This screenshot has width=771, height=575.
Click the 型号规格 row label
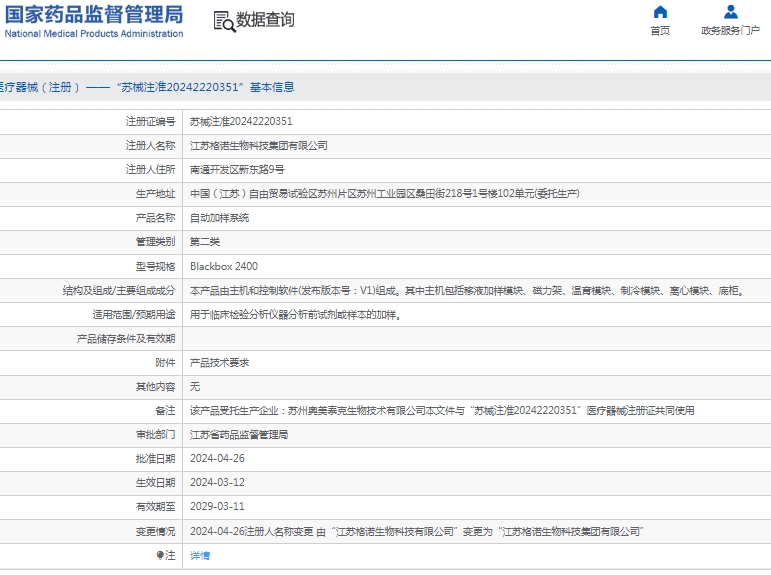click(x=155, y=266)
